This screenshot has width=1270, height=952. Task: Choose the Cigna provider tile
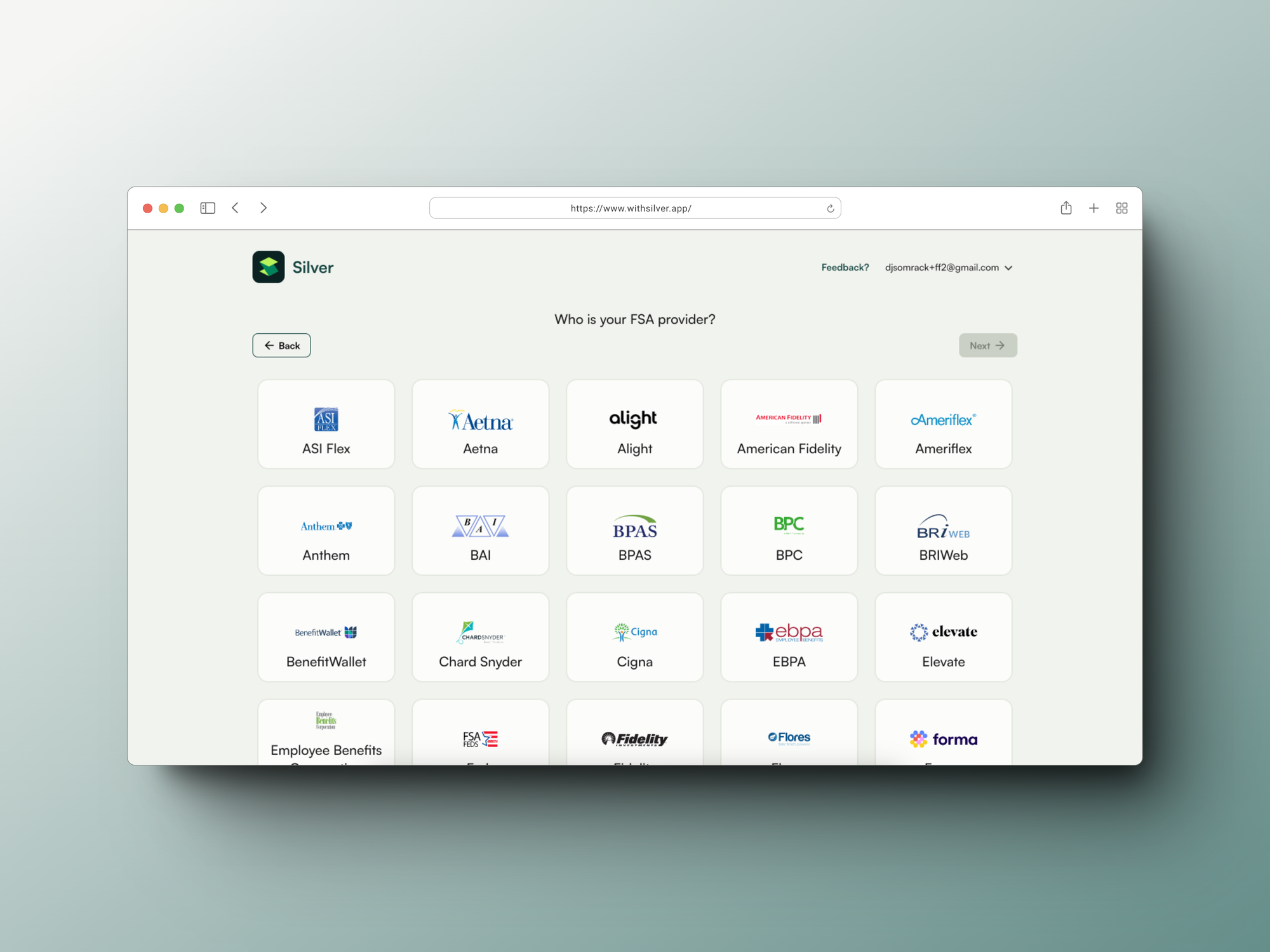point(634,637)
